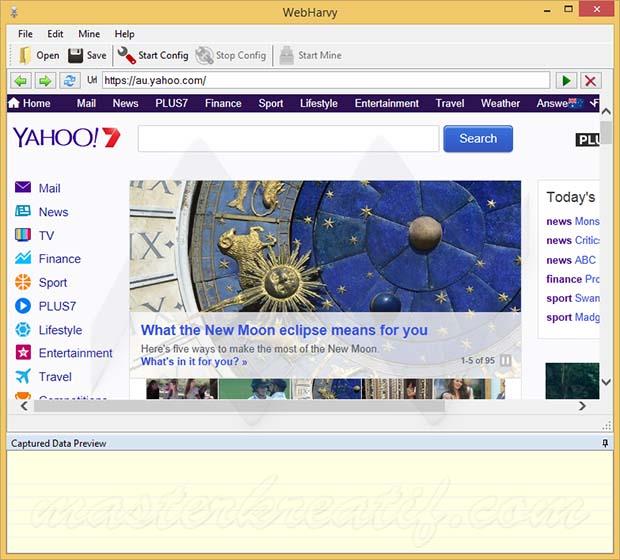Viewport: 620px width, 560px height.
Task: Open the sidebar Lifestyle link text
Action: coord(60,330)
